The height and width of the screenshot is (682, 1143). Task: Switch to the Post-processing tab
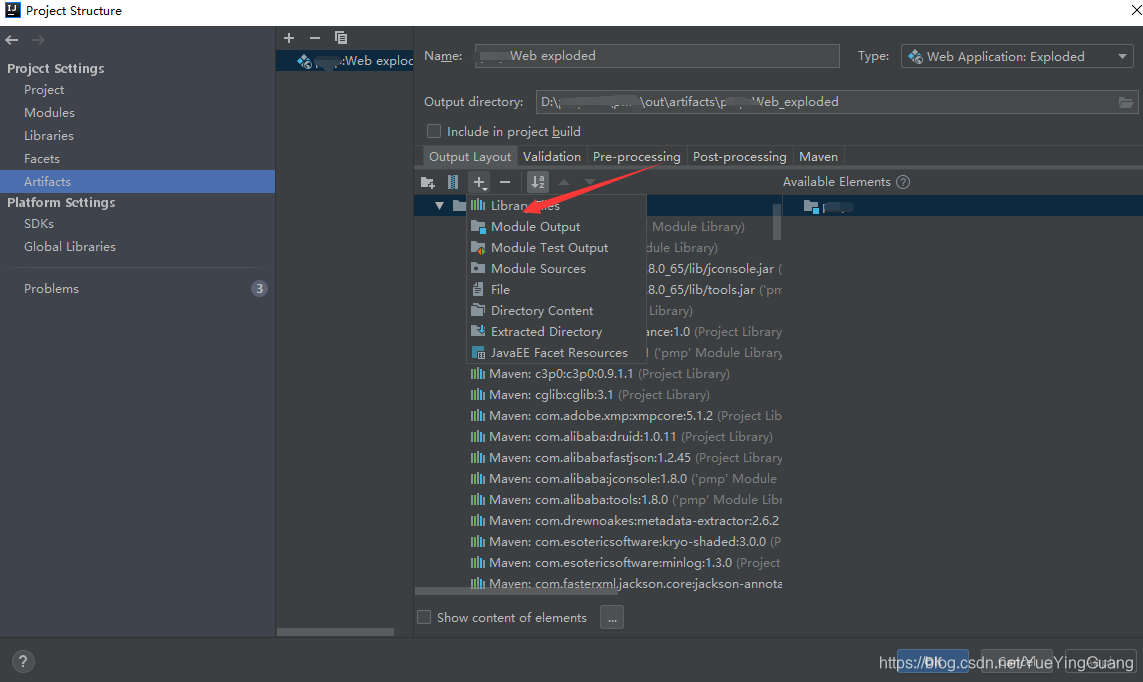(739, 157)
